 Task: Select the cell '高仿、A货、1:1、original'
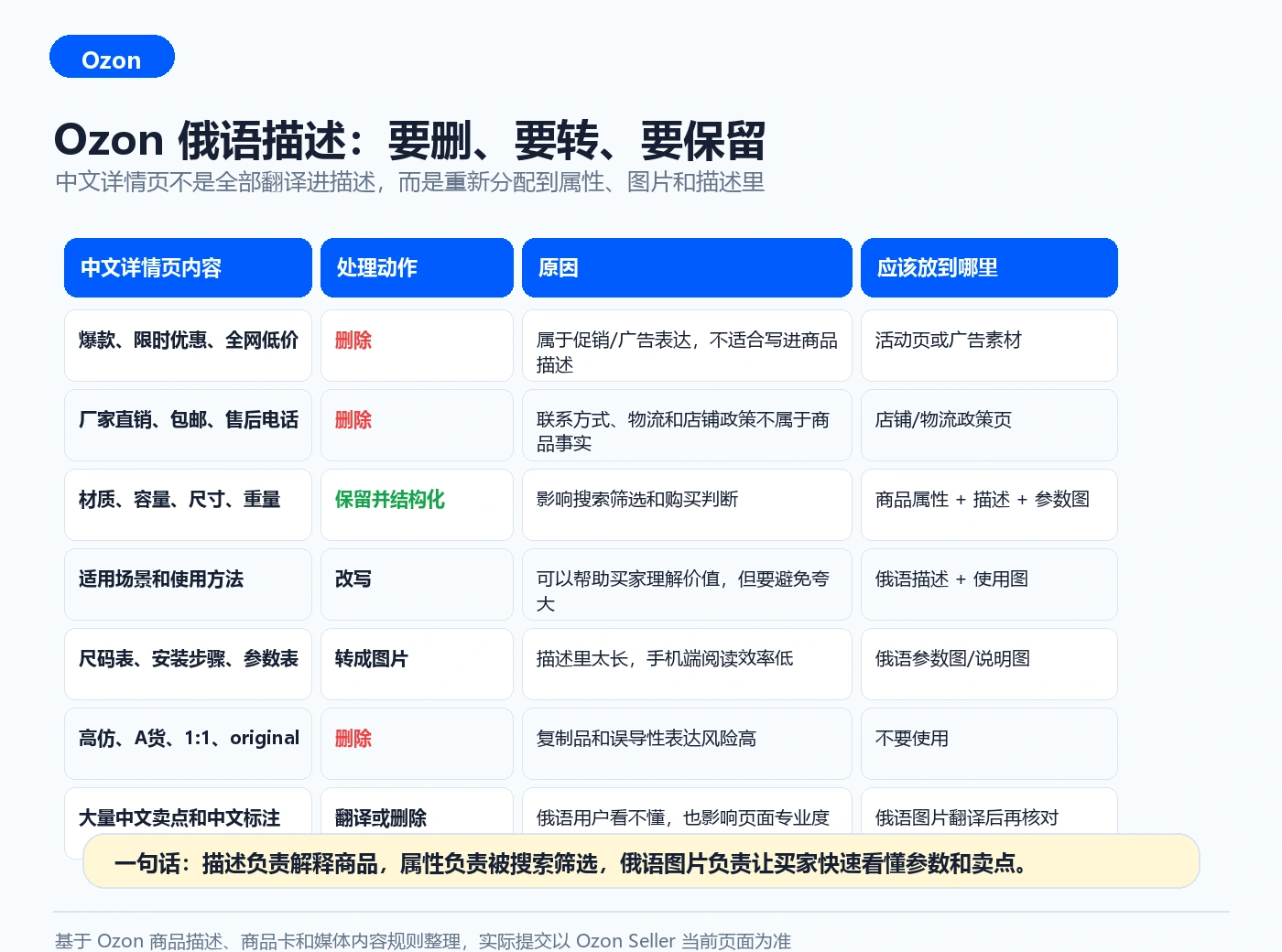[188, 743]
